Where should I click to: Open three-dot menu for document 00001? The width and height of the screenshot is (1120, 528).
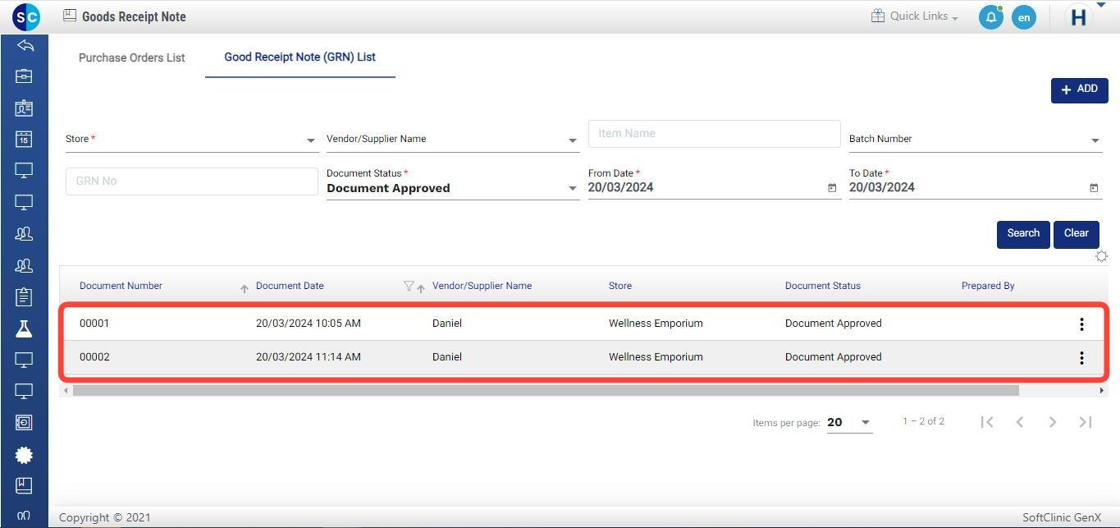click(1081, 324)
